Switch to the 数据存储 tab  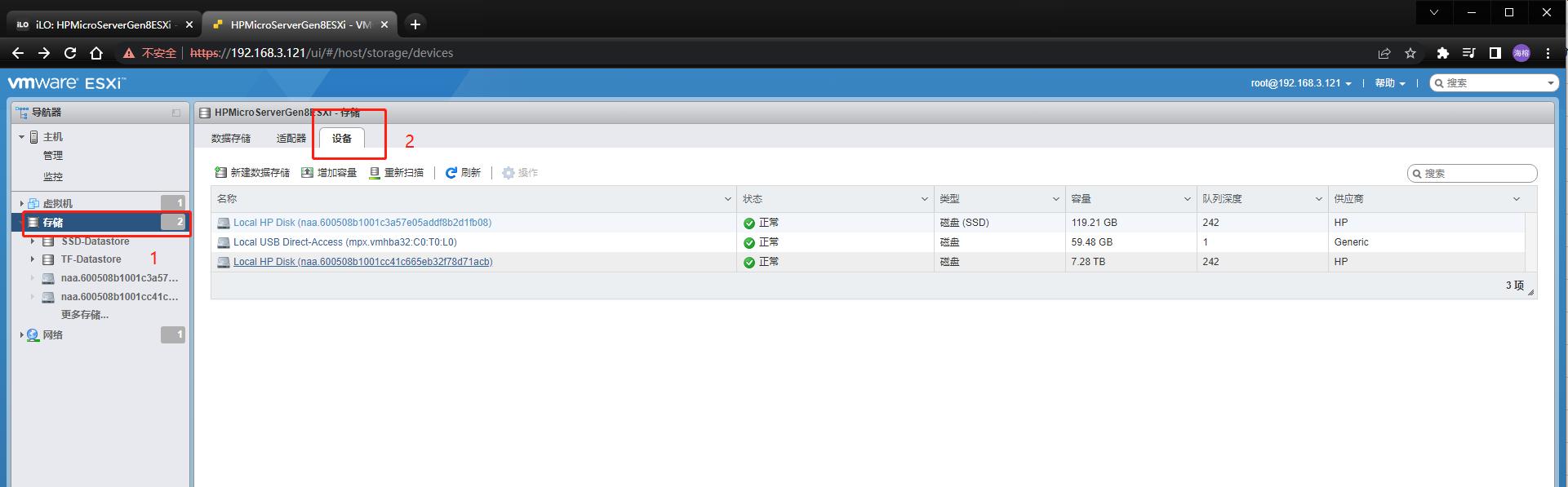pos(231,139)
